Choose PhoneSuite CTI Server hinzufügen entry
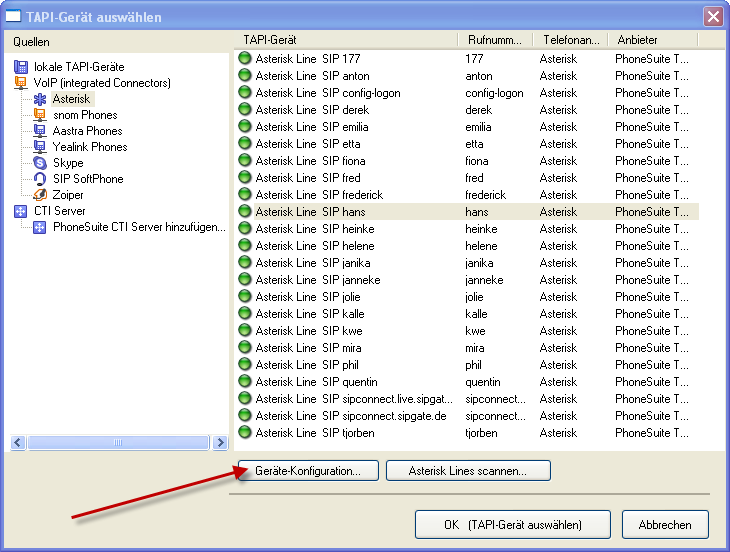Screen dimensions: 730x552 coord(139,227)
